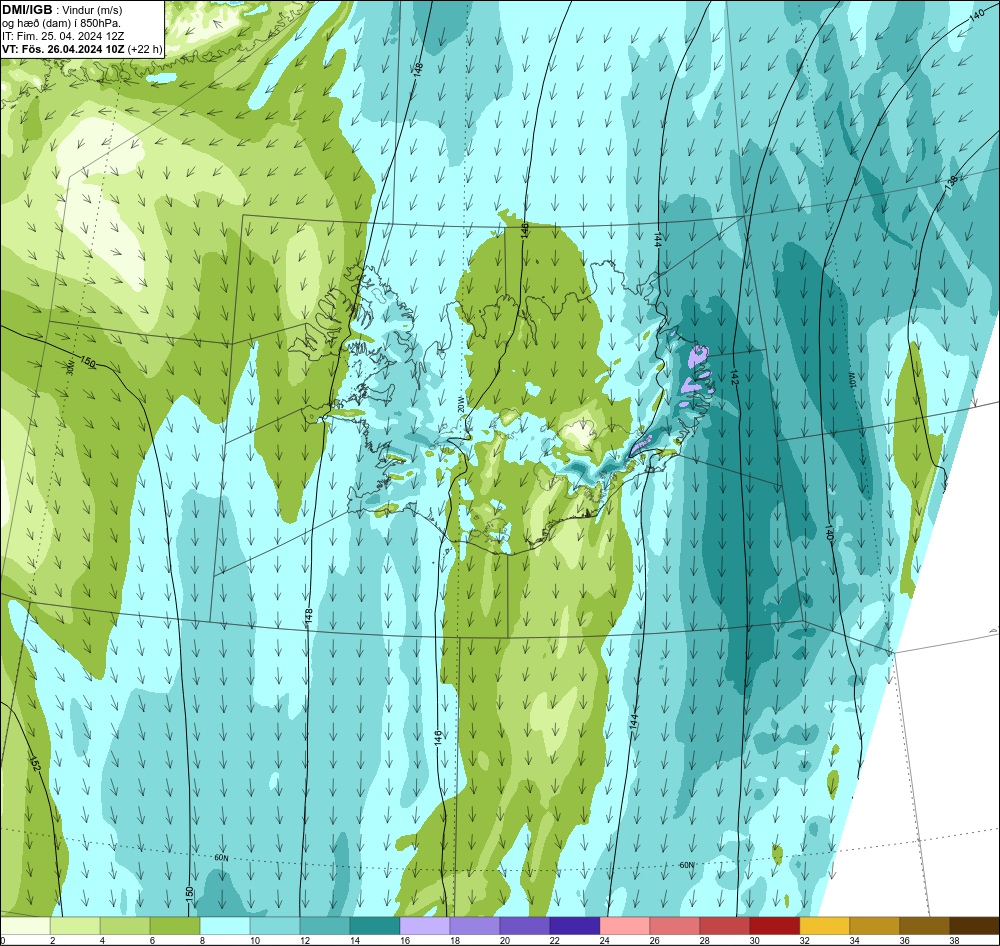Click the legend tick label '2'
The width and height of the screenshot is (1000, 946).
[x=52, y=940]
